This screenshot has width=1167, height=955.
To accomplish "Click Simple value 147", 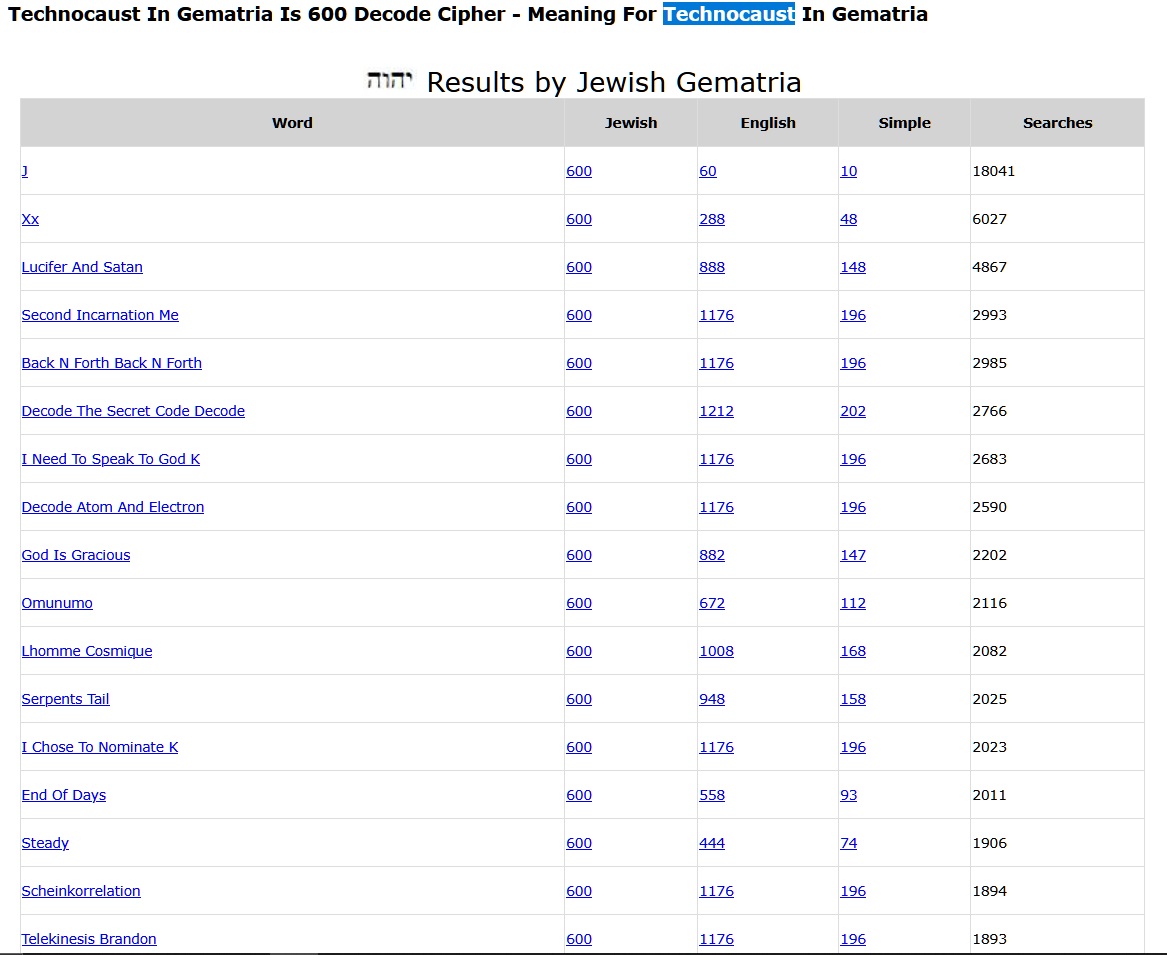I will coord(853,555).
